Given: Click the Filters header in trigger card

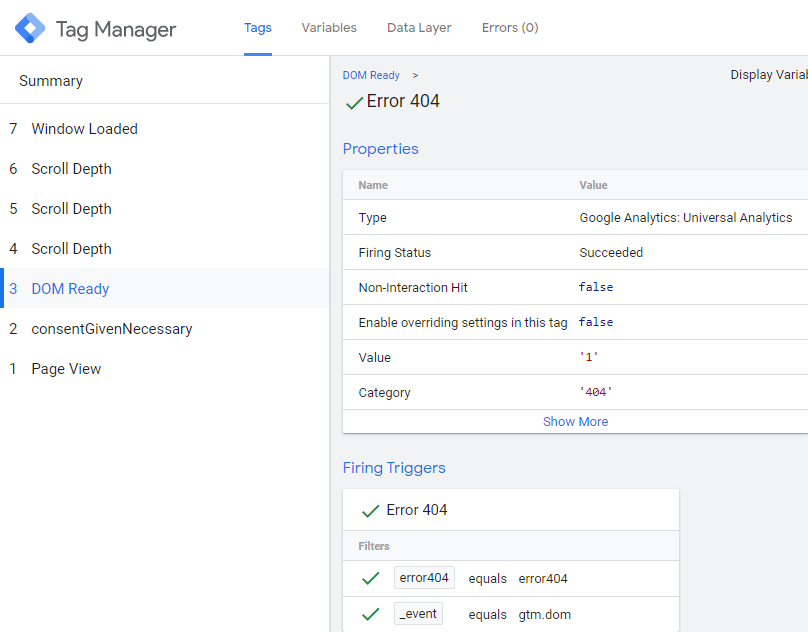Looking at the screenshot, I should [x=374, y=546].
